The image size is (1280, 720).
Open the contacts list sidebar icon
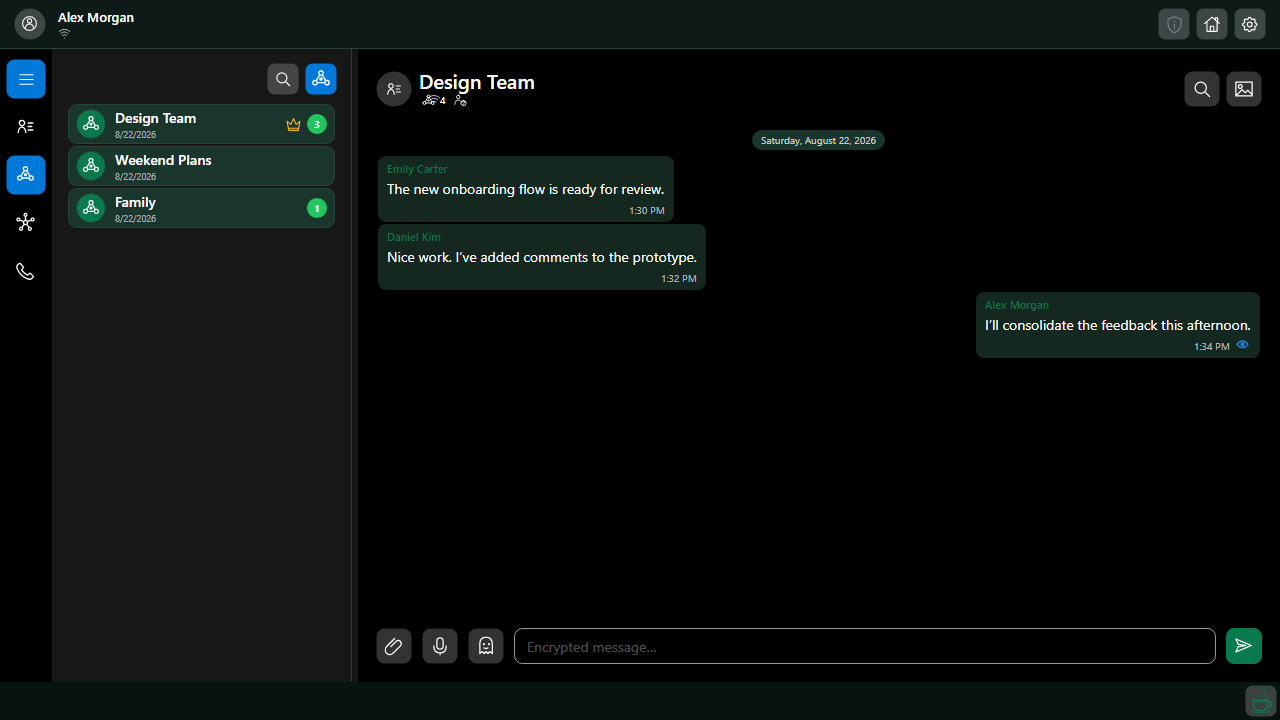(x=26, y=127)
